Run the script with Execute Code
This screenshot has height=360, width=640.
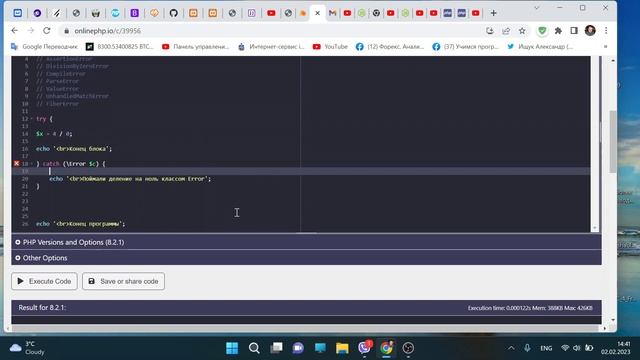pyautogui.click(x=44, y=281)
